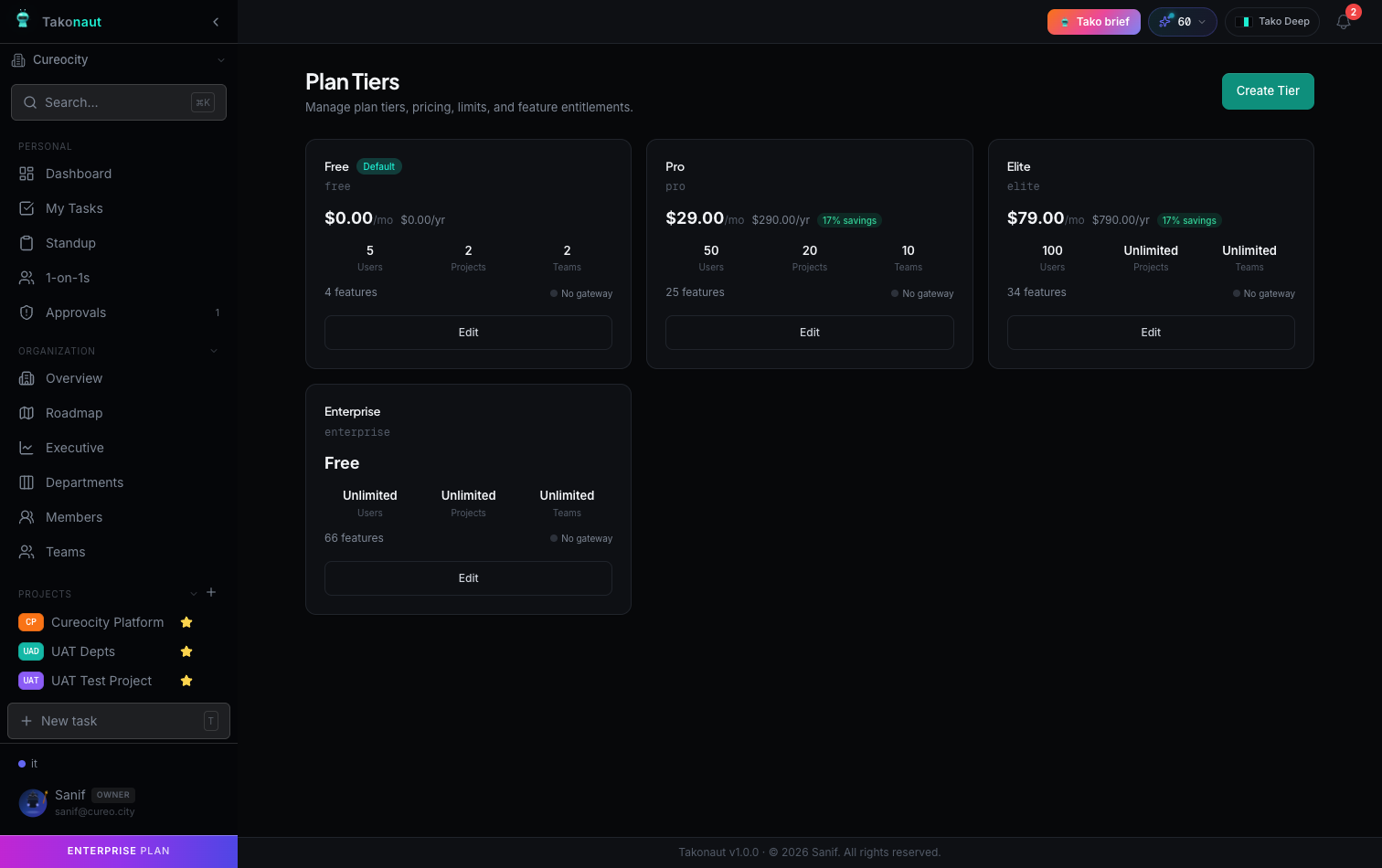This screenshot has width=1382, height=868.
Task: Click the Approvals count badge 1
Action: pyautogui.click(x=218, y=312)
